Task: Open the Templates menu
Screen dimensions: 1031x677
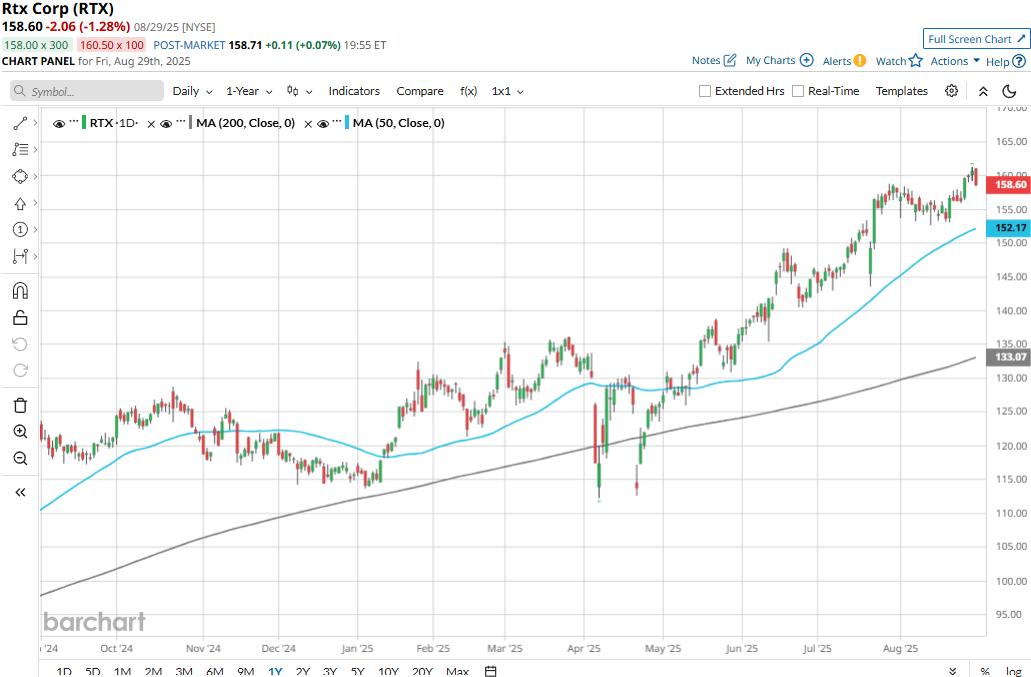Action: [901, 91]
